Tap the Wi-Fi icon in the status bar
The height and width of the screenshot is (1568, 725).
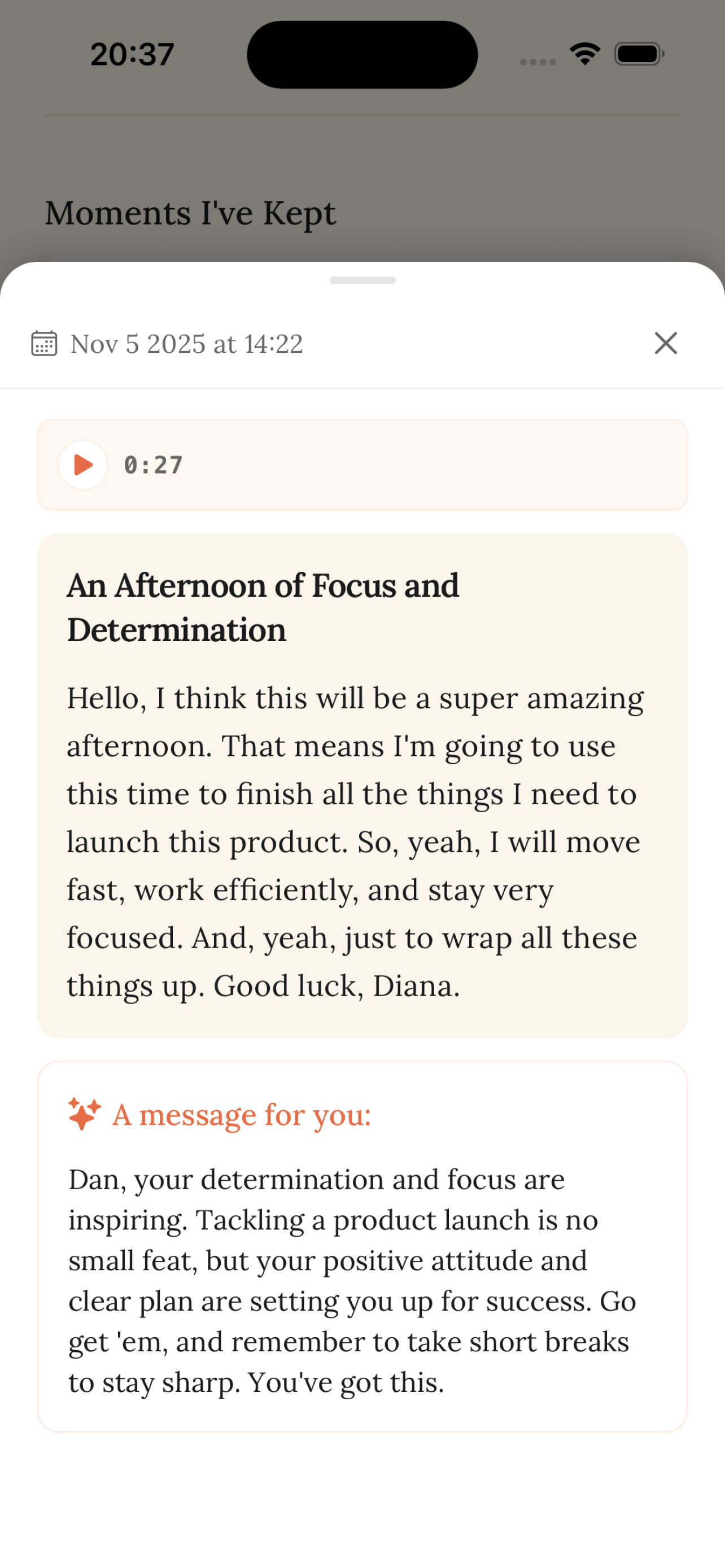pos(585,54)
